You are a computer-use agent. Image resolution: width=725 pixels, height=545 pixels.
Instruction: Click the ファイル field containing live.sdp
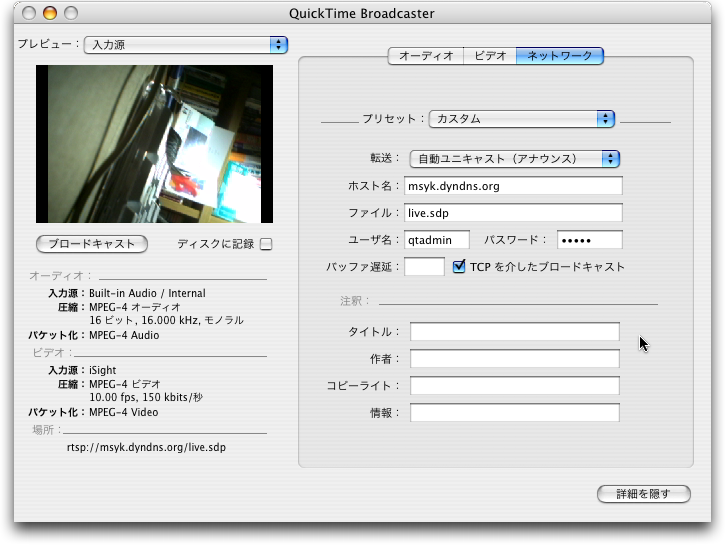coord(513,213)
